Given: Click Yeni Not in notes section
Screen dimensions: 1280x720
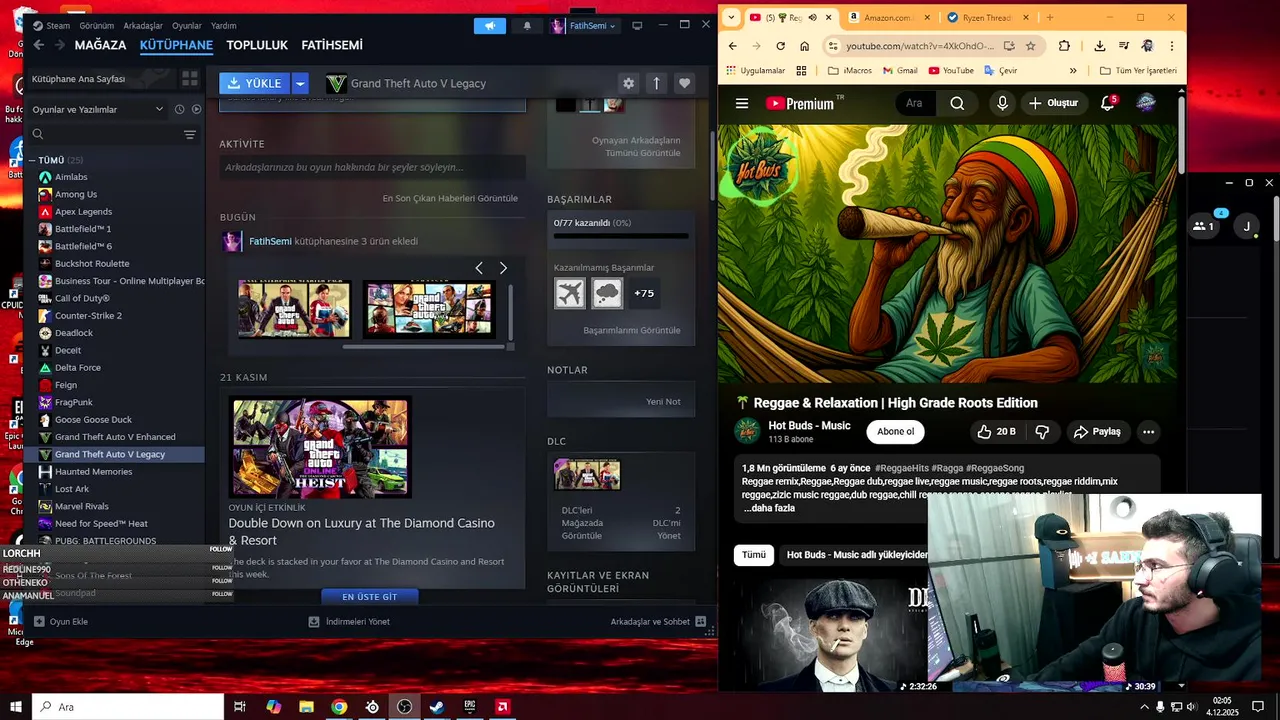Looking at the screenshot, I should click(663, 401).
